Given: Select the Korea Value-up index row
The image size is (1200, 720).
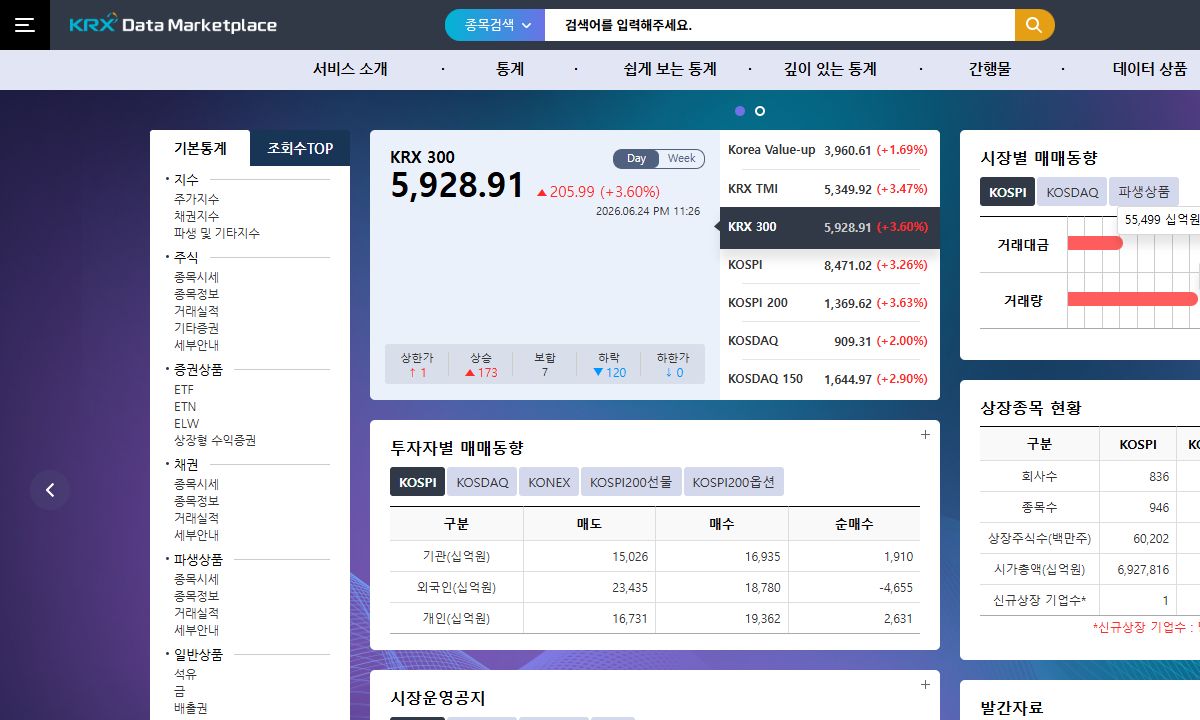Looking at the screenshot, I should (828, 150).
